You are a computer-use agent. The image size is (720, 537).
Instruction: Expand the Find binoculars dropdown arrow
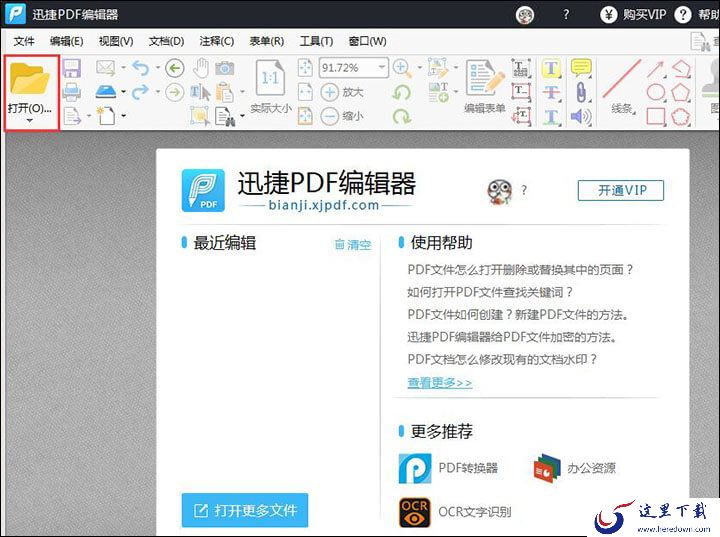(x=242, y=116)
